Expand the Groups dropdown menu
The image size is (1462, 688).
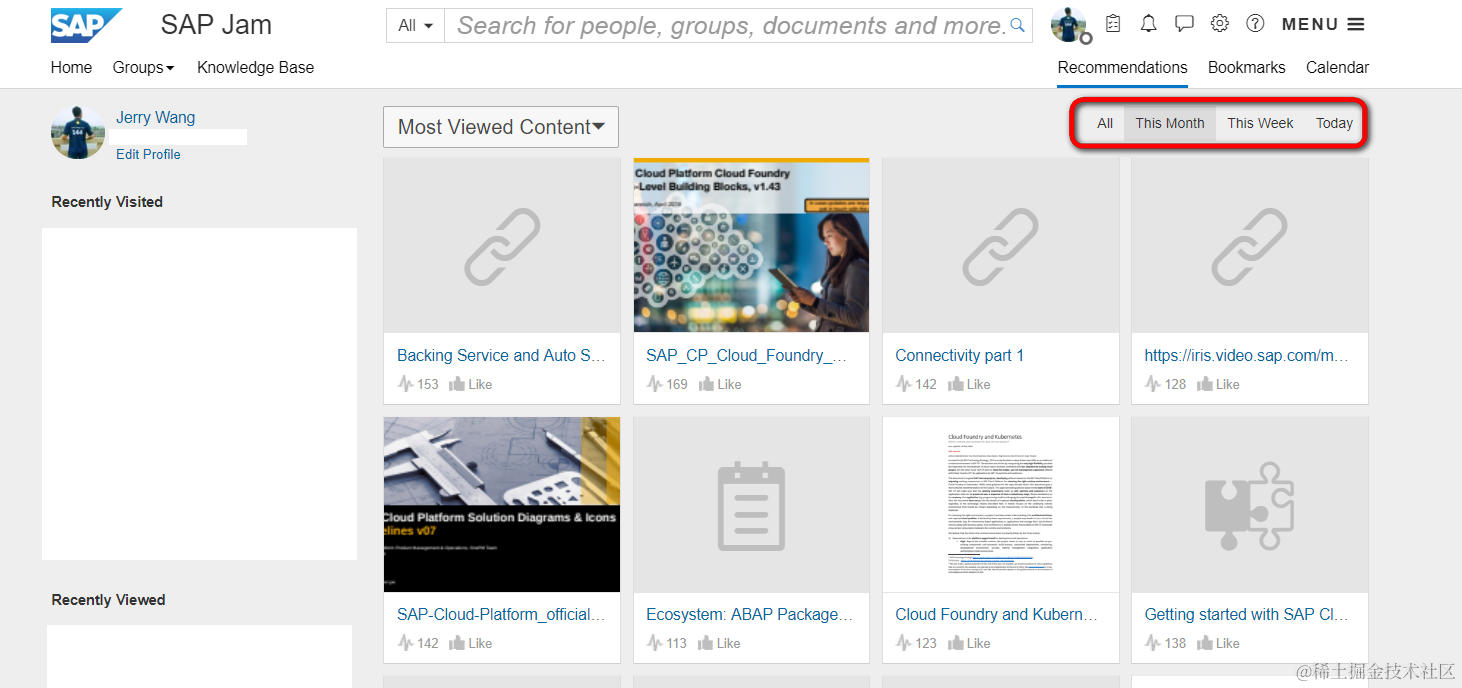pyautogui.click(x=143, y=68)
